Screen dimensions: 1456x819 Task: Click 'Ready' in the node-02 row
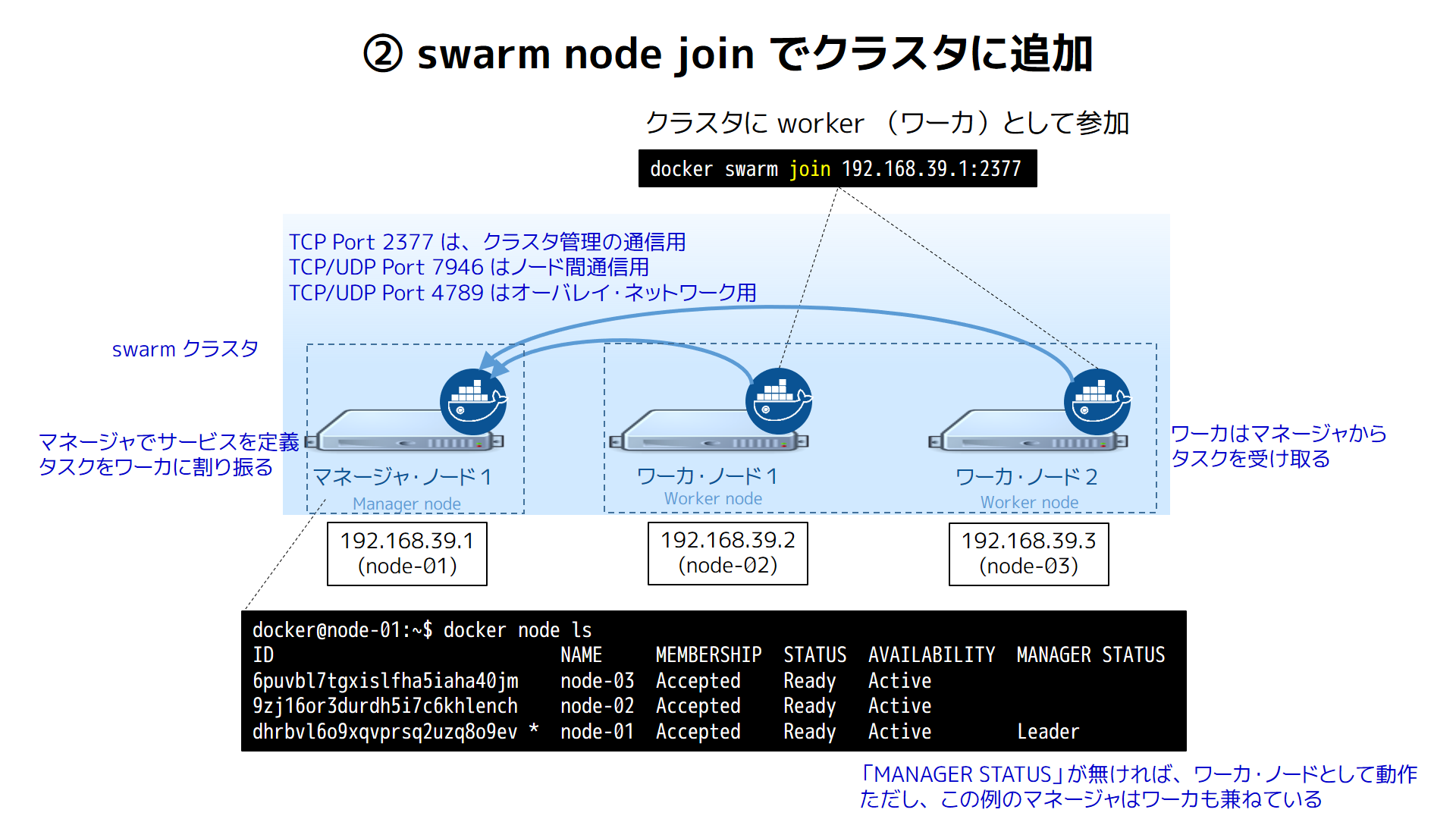click(809, 706)
